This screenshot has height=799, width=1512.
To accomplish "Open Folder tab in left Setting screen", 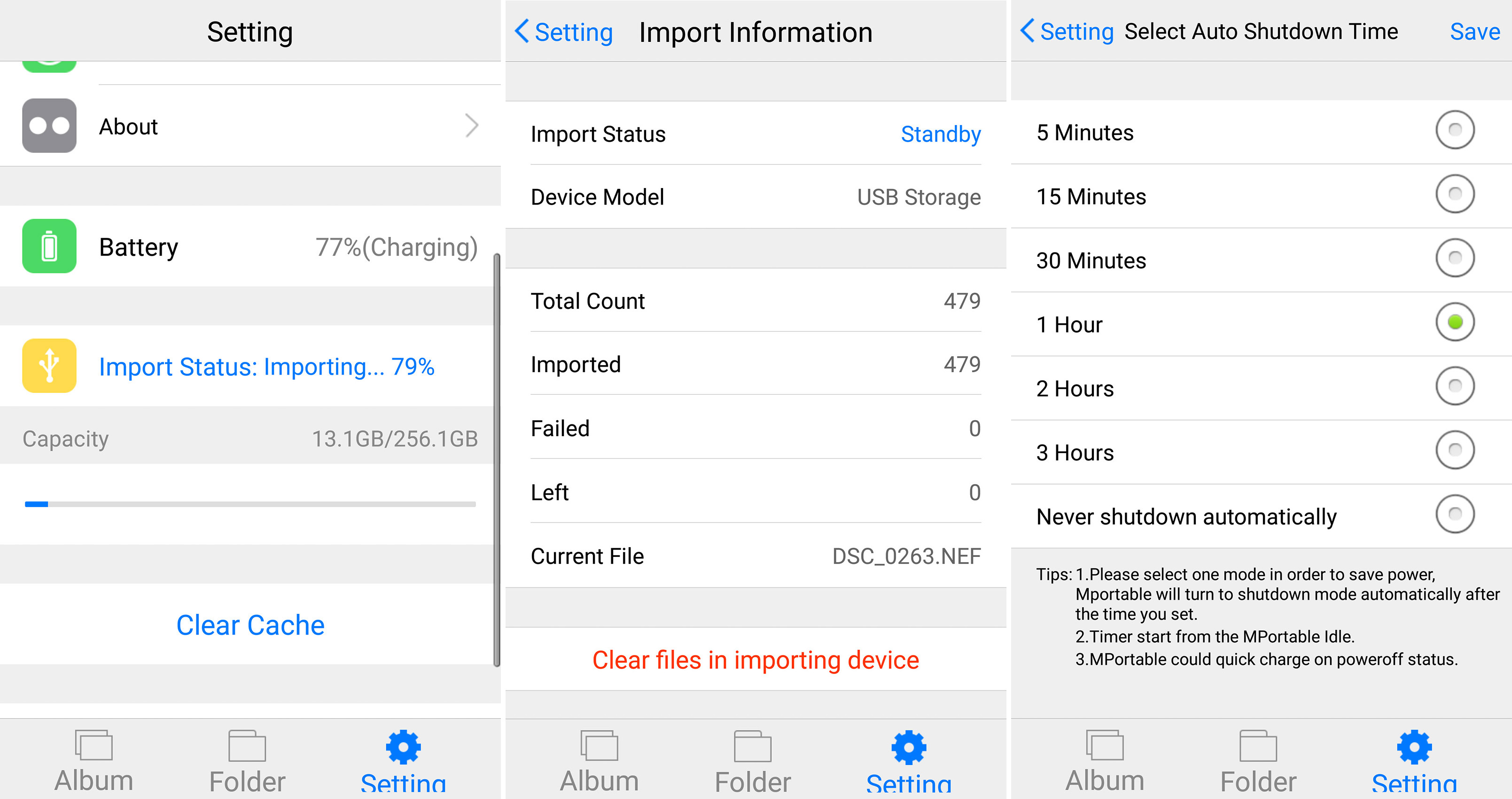I will (x=247, y=762).
